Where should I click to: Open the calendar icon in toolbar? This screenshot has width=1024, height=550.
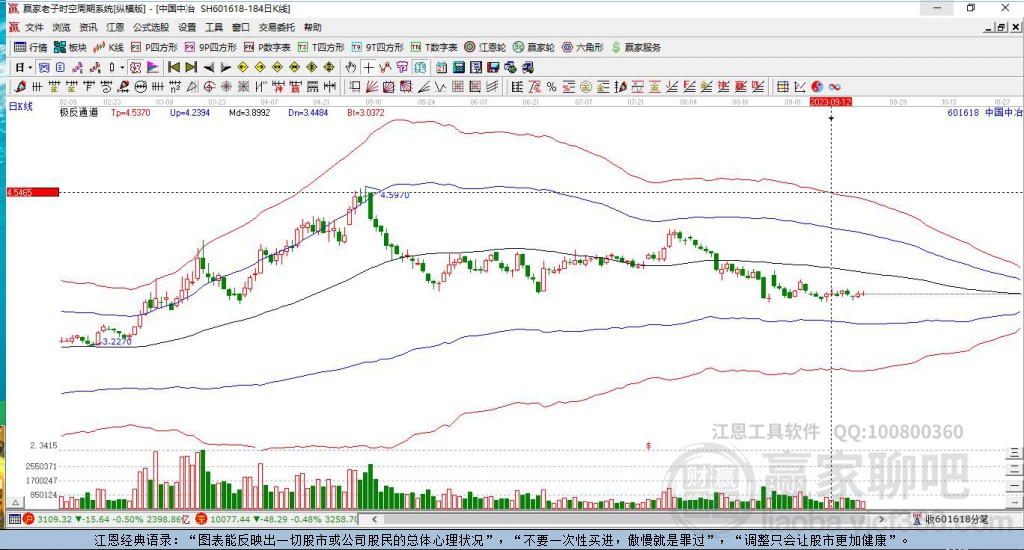point(441,67)
